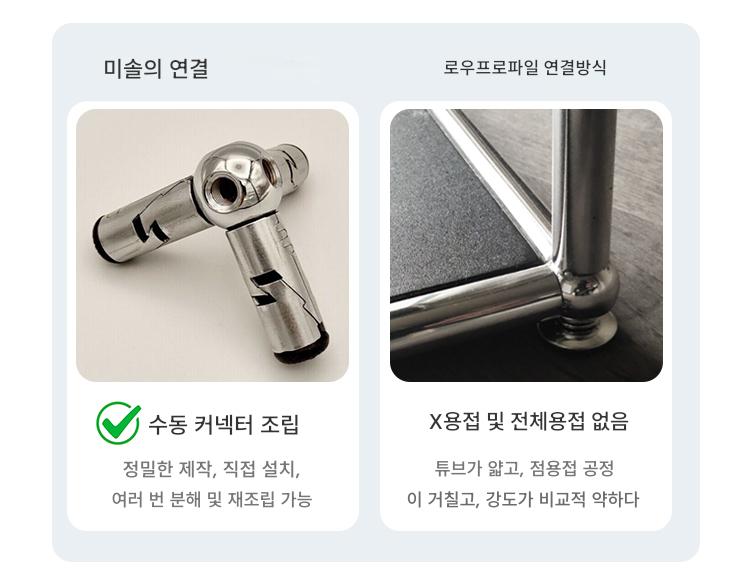Click the line '튜브가 얇고, 점용접 공정'
Screen dimensions: 750x585
tap(524, 468)
